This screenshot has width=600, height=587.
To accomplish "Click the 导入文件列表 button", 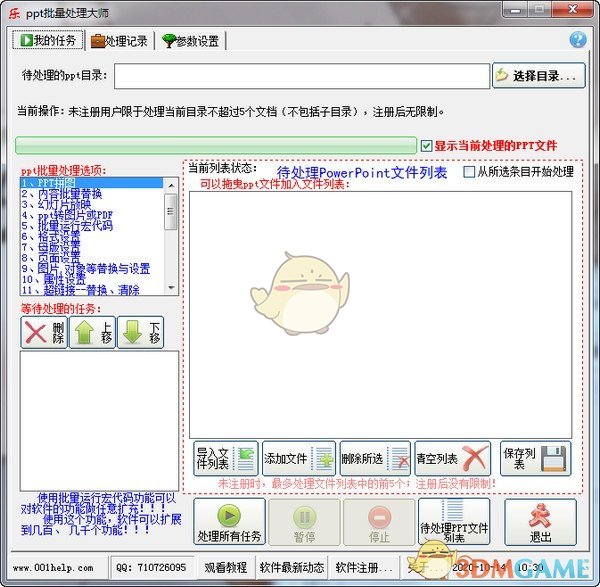I will [226, 458].
